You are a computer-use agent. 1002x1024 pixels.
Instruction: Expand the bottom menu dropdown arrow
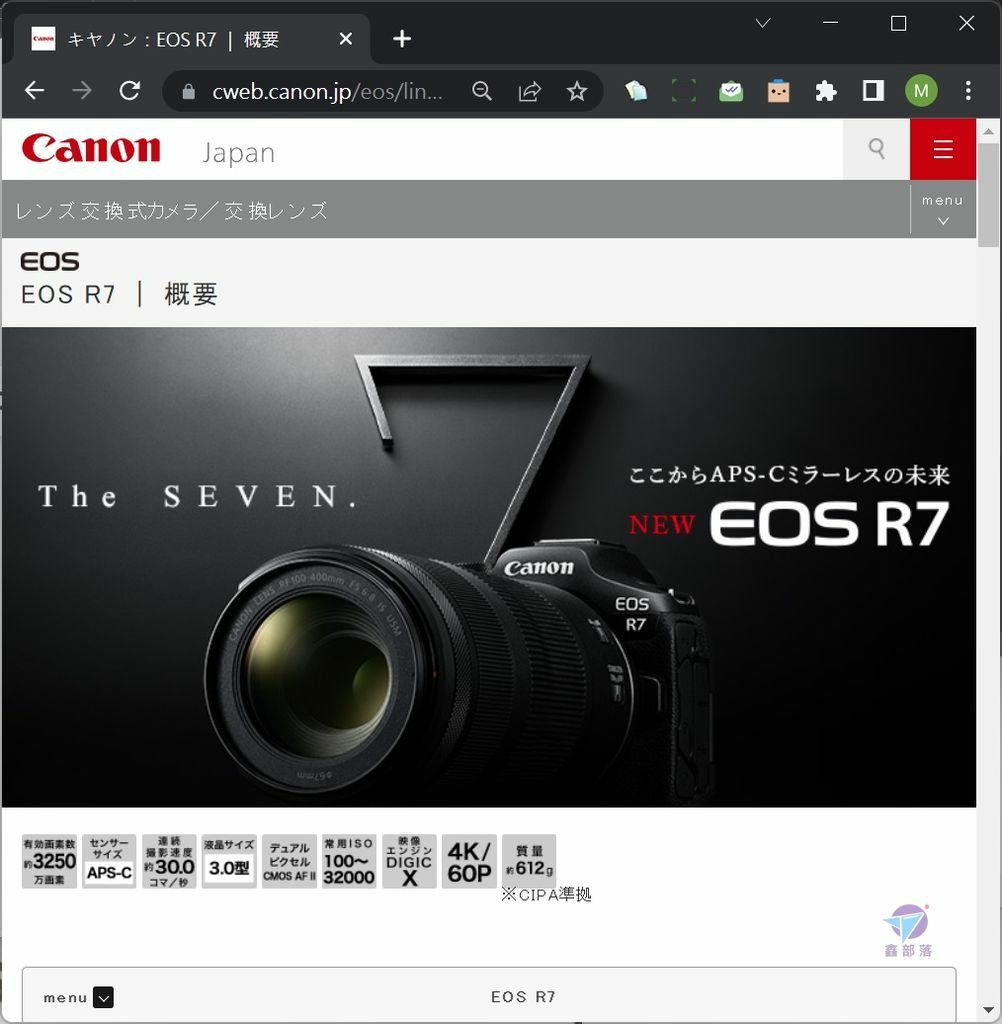tap(103, 997)
